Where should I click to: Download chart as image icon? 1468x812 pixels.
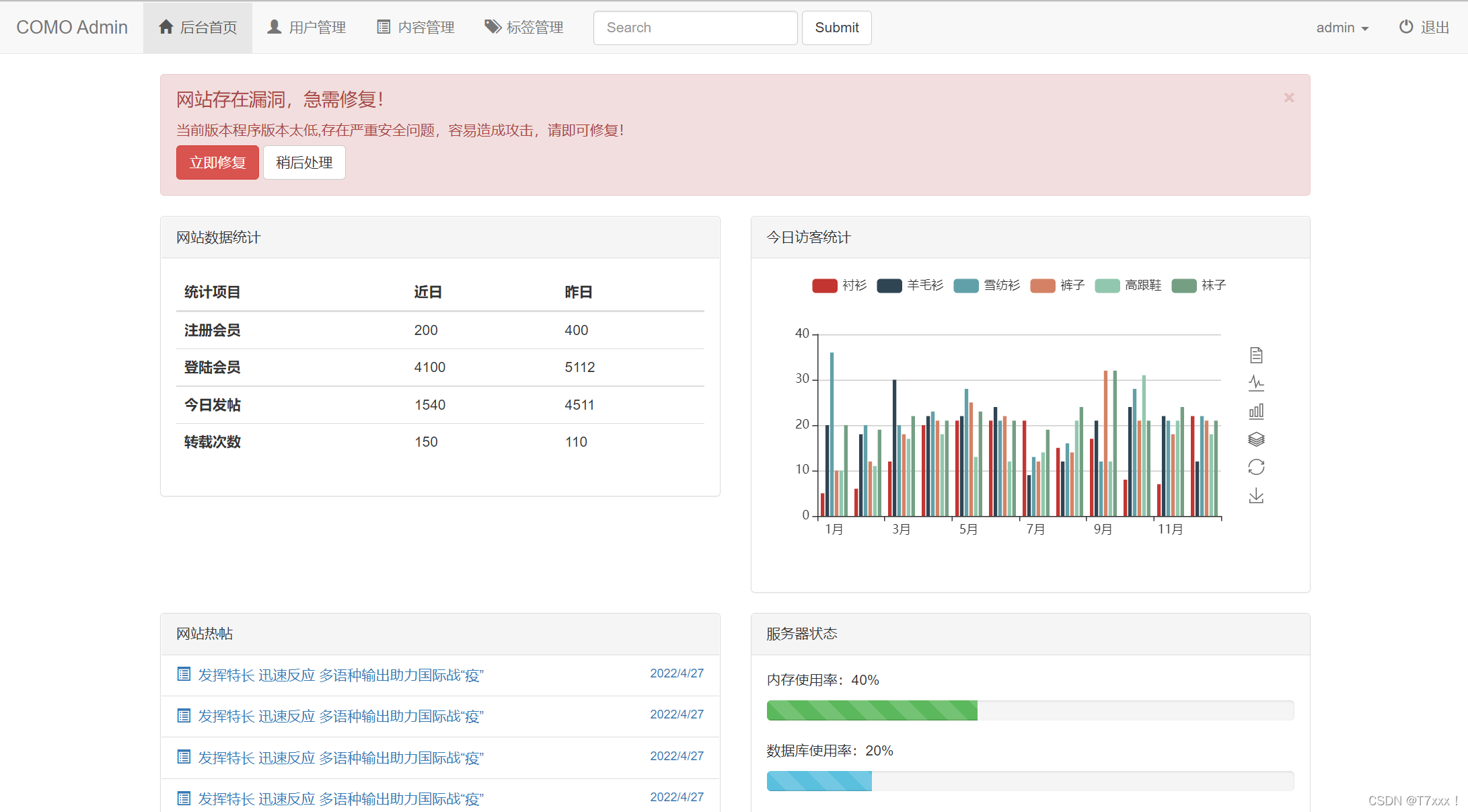[1256, 496]
